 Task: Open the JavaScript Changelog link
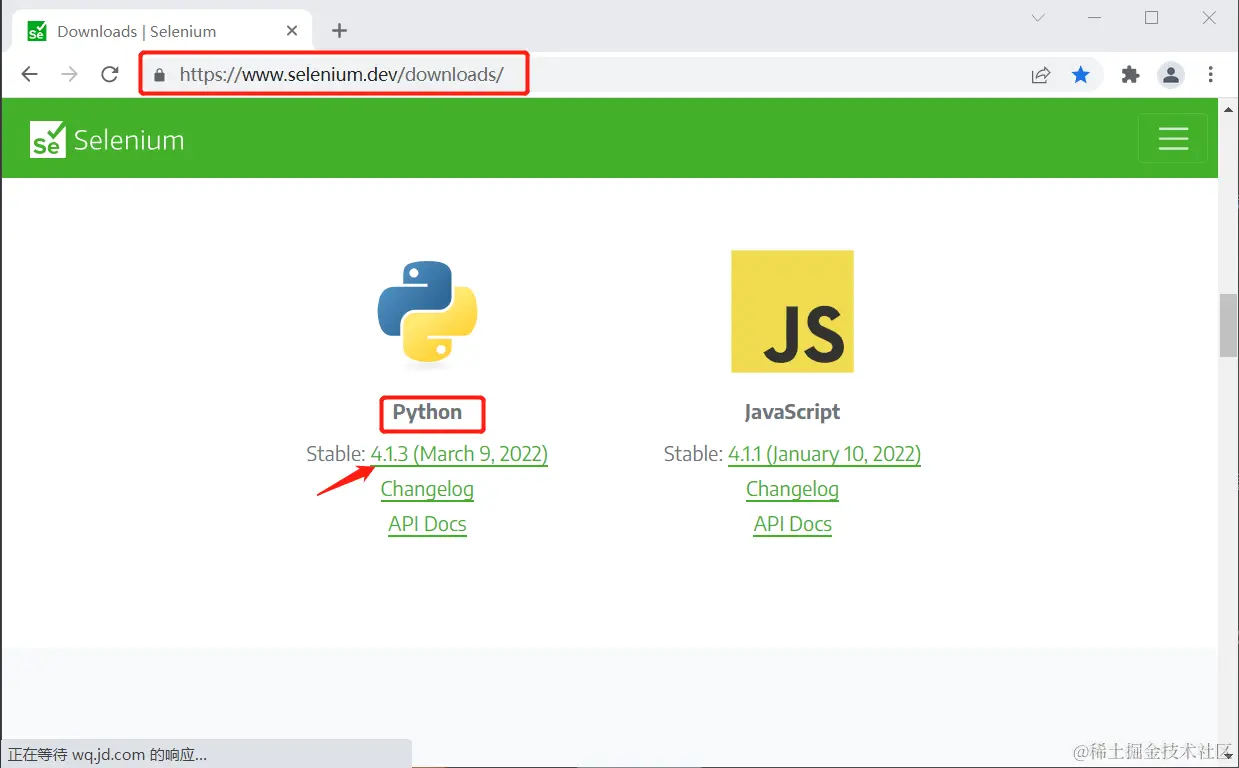coord(792,489)
